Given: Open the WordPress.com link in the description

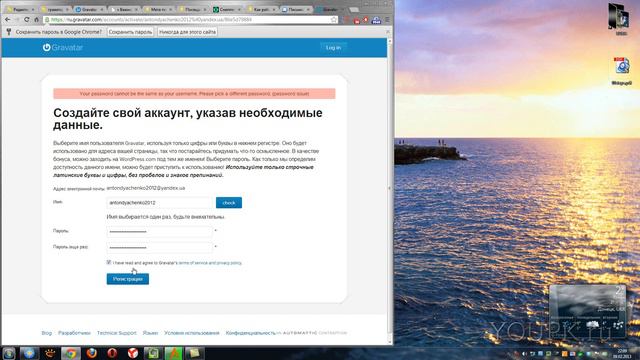Looking at the screenshot, I should click(x=138, y=159).
